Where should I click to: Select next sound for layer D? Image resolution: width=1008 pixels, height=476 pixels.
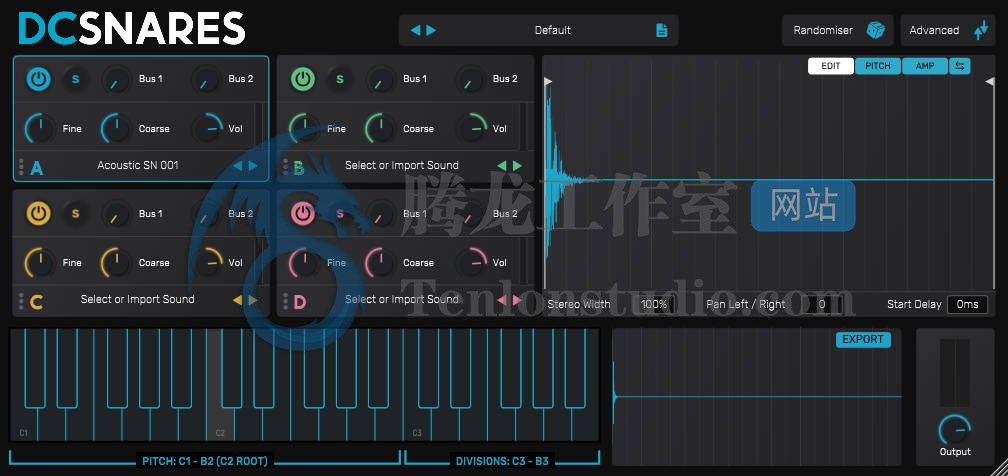[x=518, y=300]
